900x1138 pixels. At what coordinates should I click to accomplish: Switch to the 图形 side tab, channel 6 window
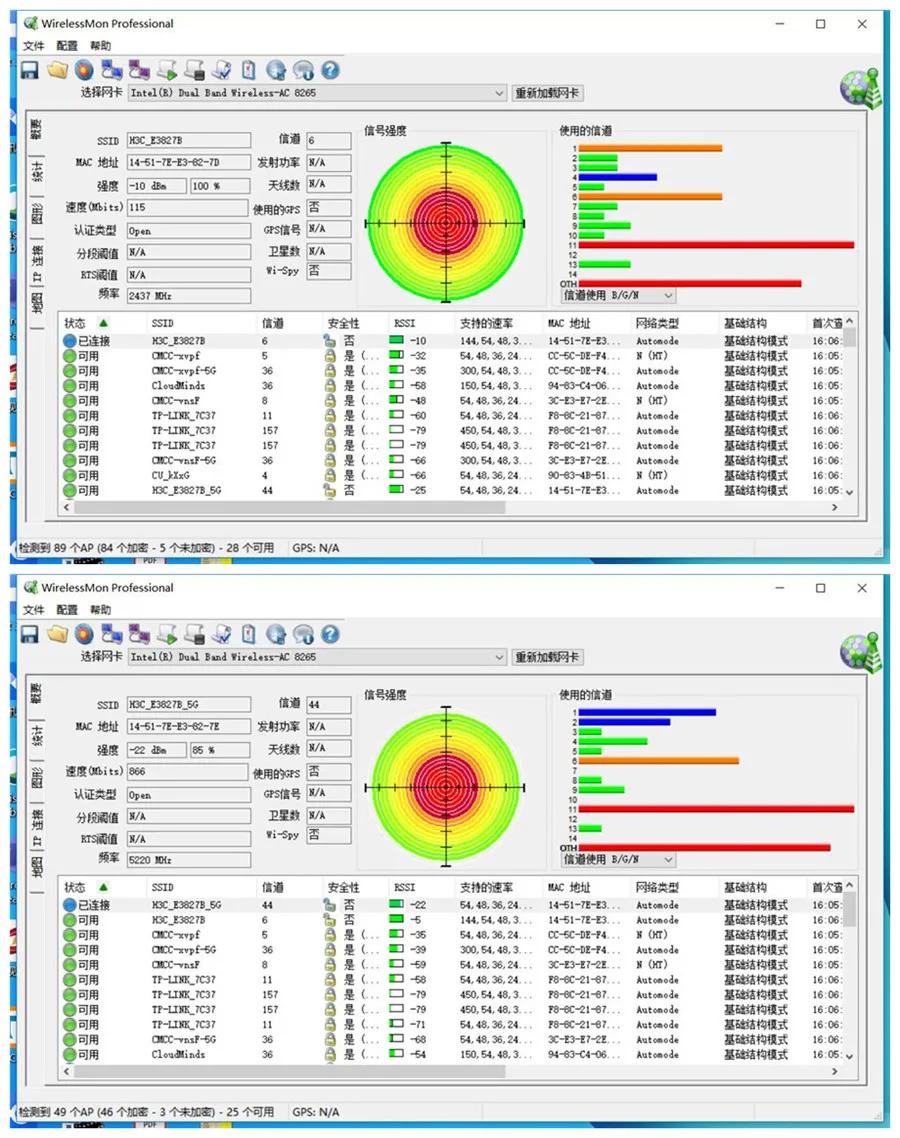[x=36, y=215]
